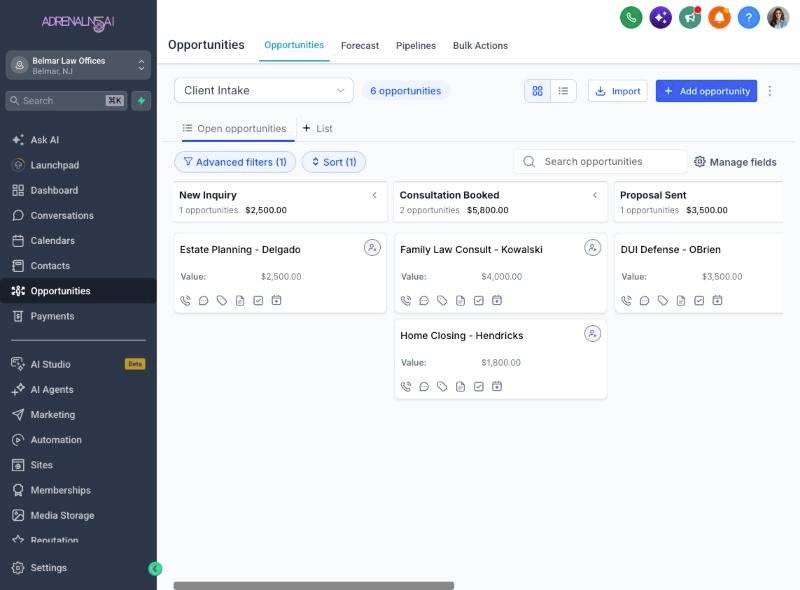Open the Bulk Actions tab
Screen dimensions: 800x590
(x=480, y=45)
